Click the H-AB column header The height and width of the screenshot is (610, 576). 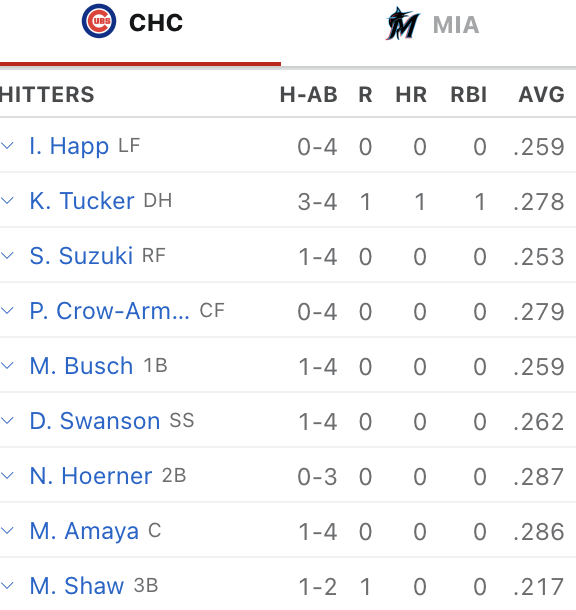pyautogui.click(x=309, y=95)
